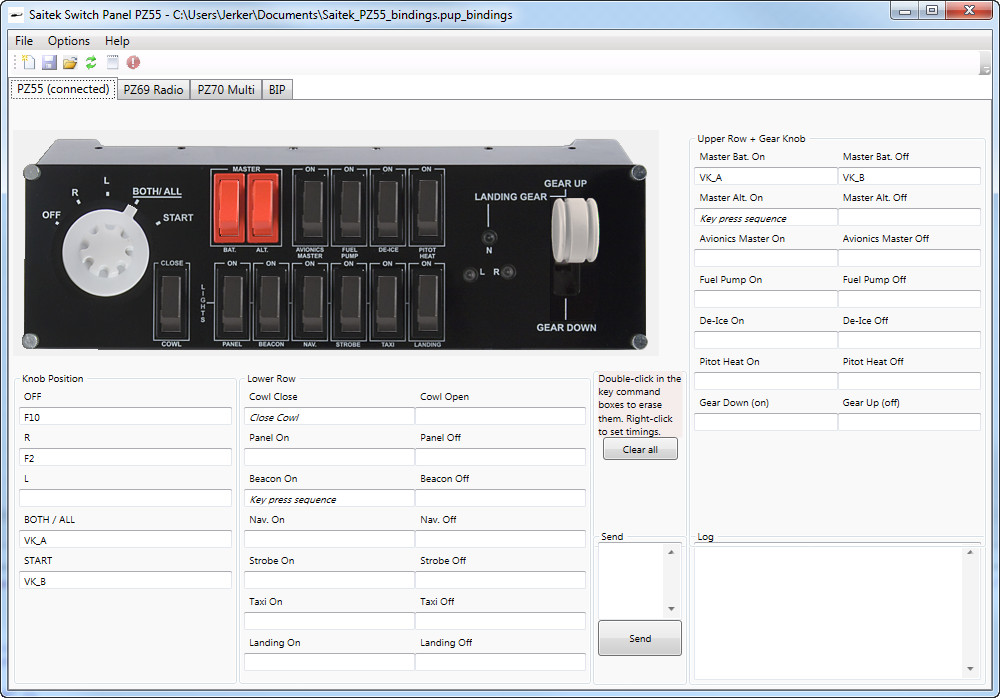Click the Log area down scroll arrow
1000x698 pixels.
coord(970,669)
